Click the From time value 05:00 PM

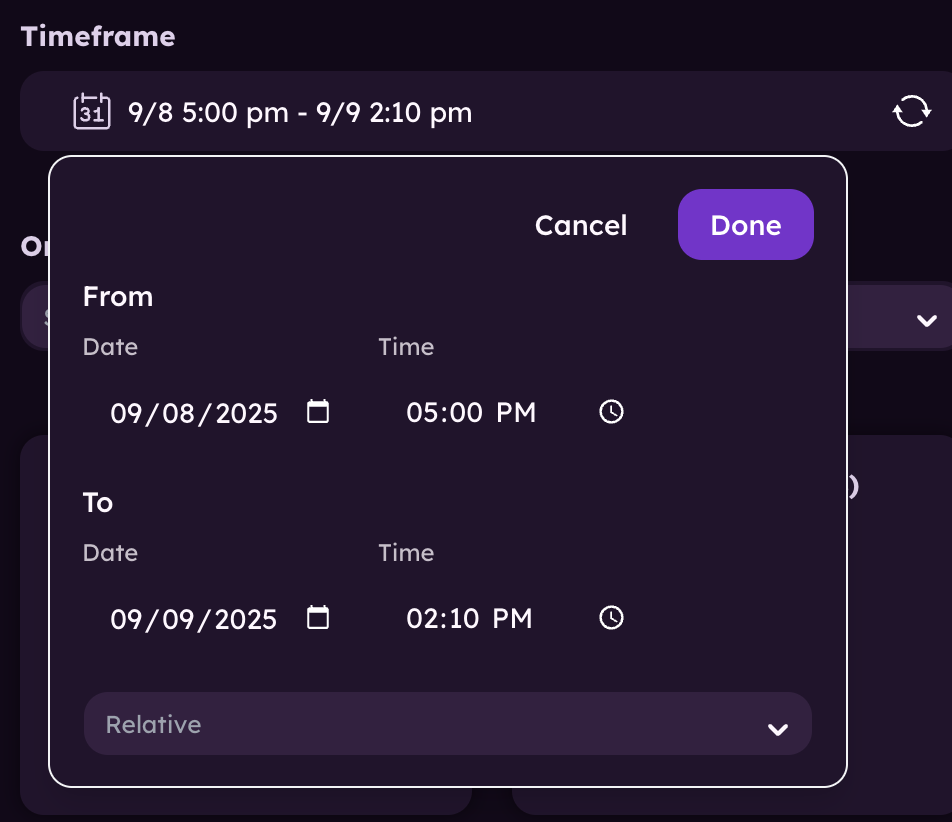pos(470,411)
